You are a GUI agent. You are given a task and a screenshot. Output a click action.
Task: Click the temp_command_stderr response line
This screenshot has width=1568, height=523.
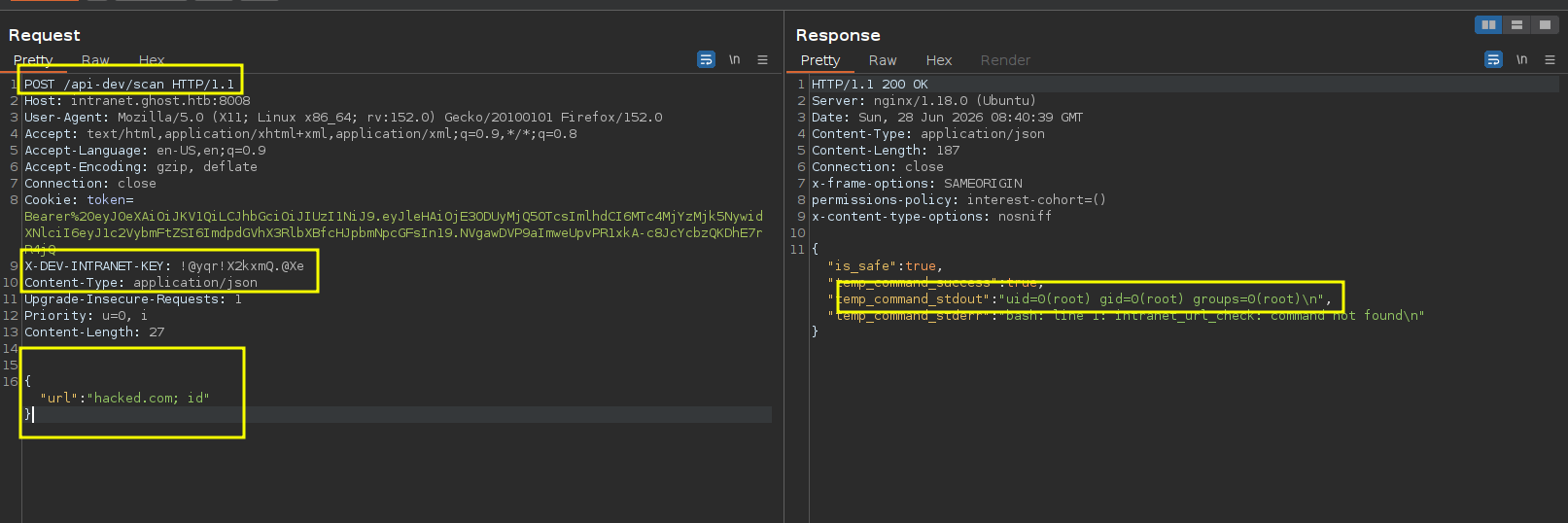pyautogui.click(x=1126, y=316)
